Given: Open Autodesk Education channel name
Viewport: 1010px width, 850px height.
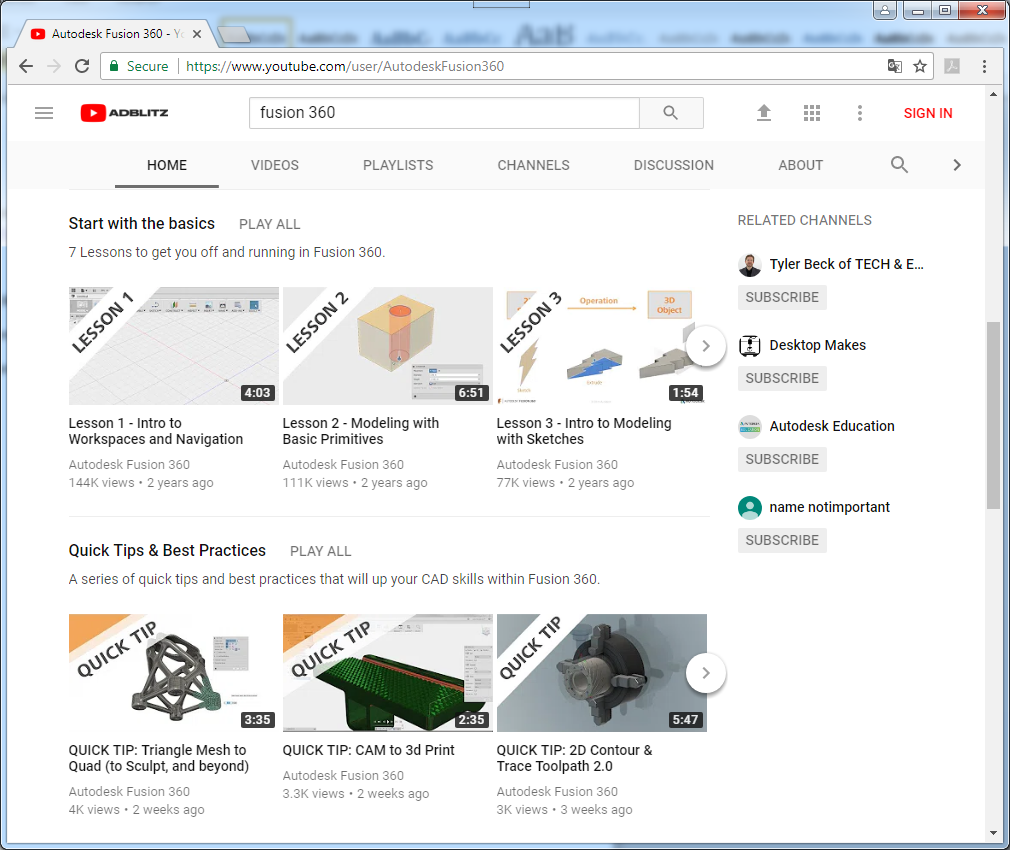Looking at the screenshot, I should (832, 426).
